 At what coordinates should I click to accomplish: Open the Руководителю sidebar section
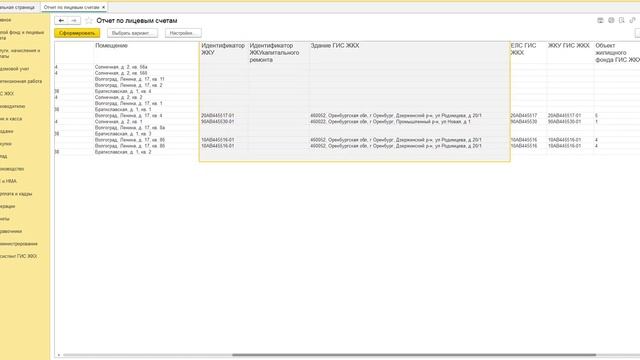13,106
